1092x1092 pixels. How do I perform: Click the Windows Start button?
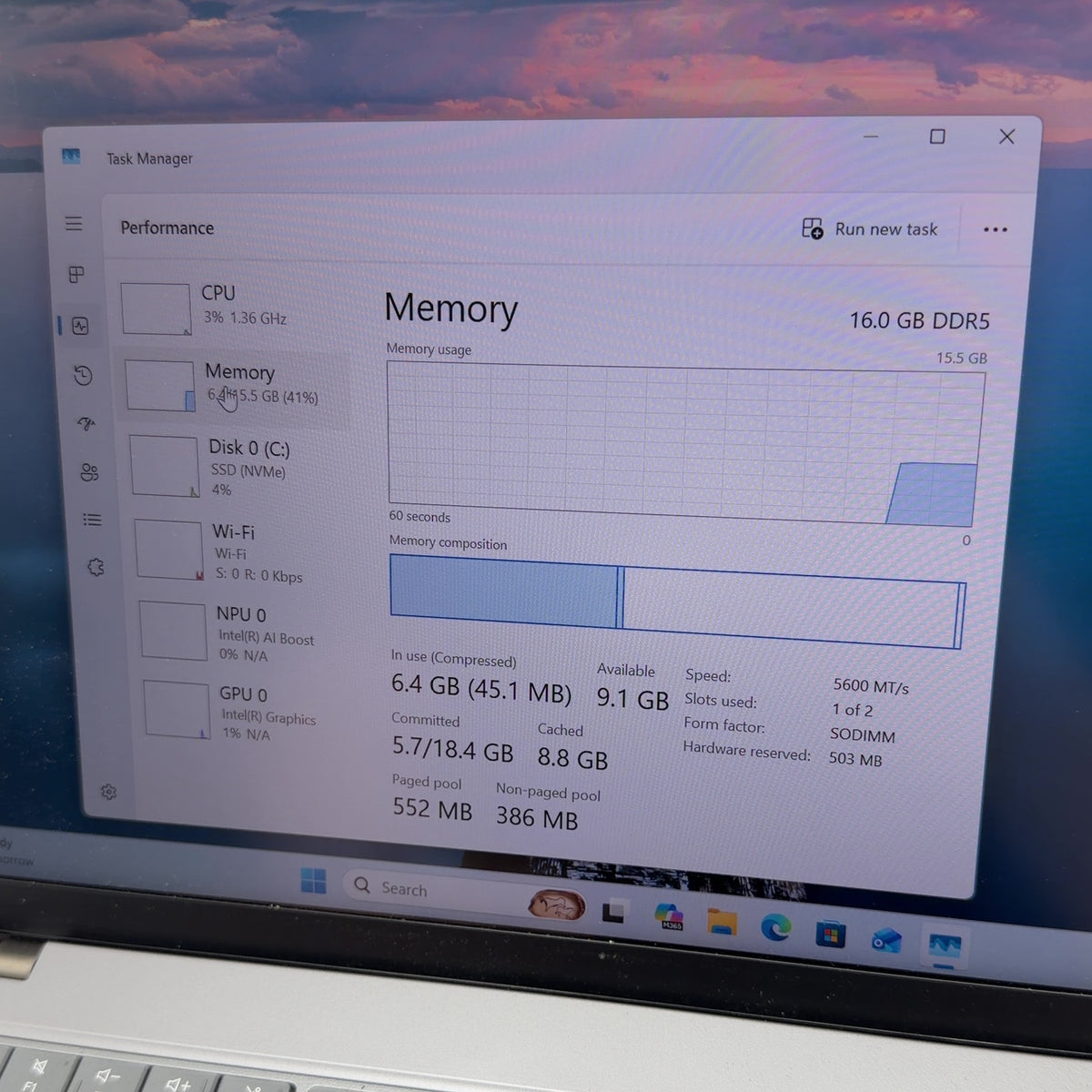point(313,880)
